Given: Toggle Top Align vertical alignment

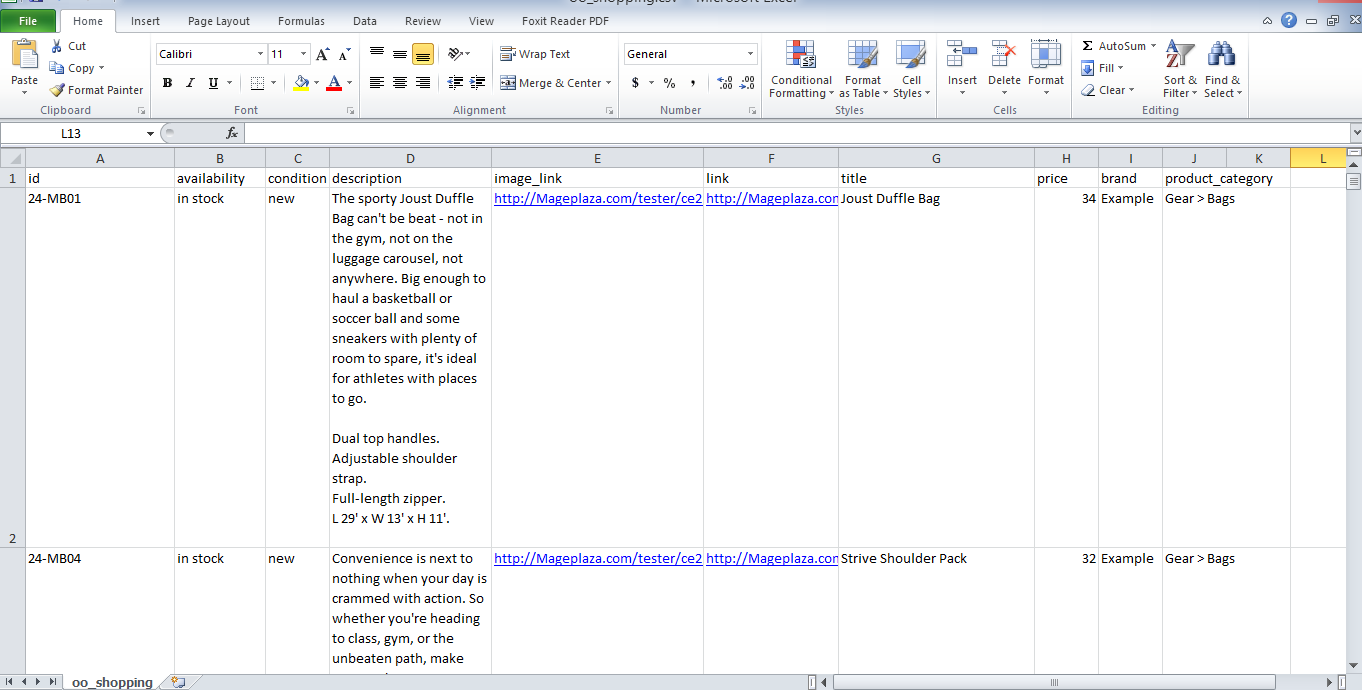Looking at the screenshot, I should tap(377, 54).
